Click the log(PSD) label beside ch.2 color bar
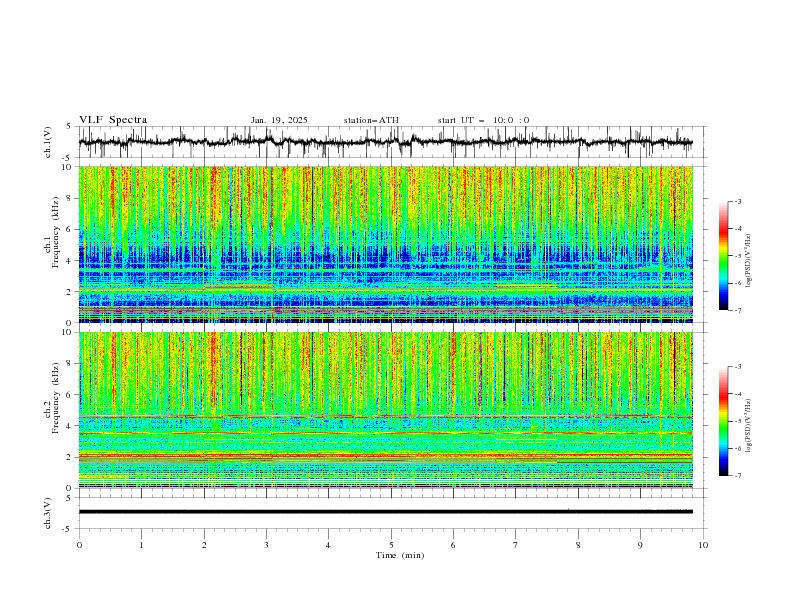 click(749, 425)
